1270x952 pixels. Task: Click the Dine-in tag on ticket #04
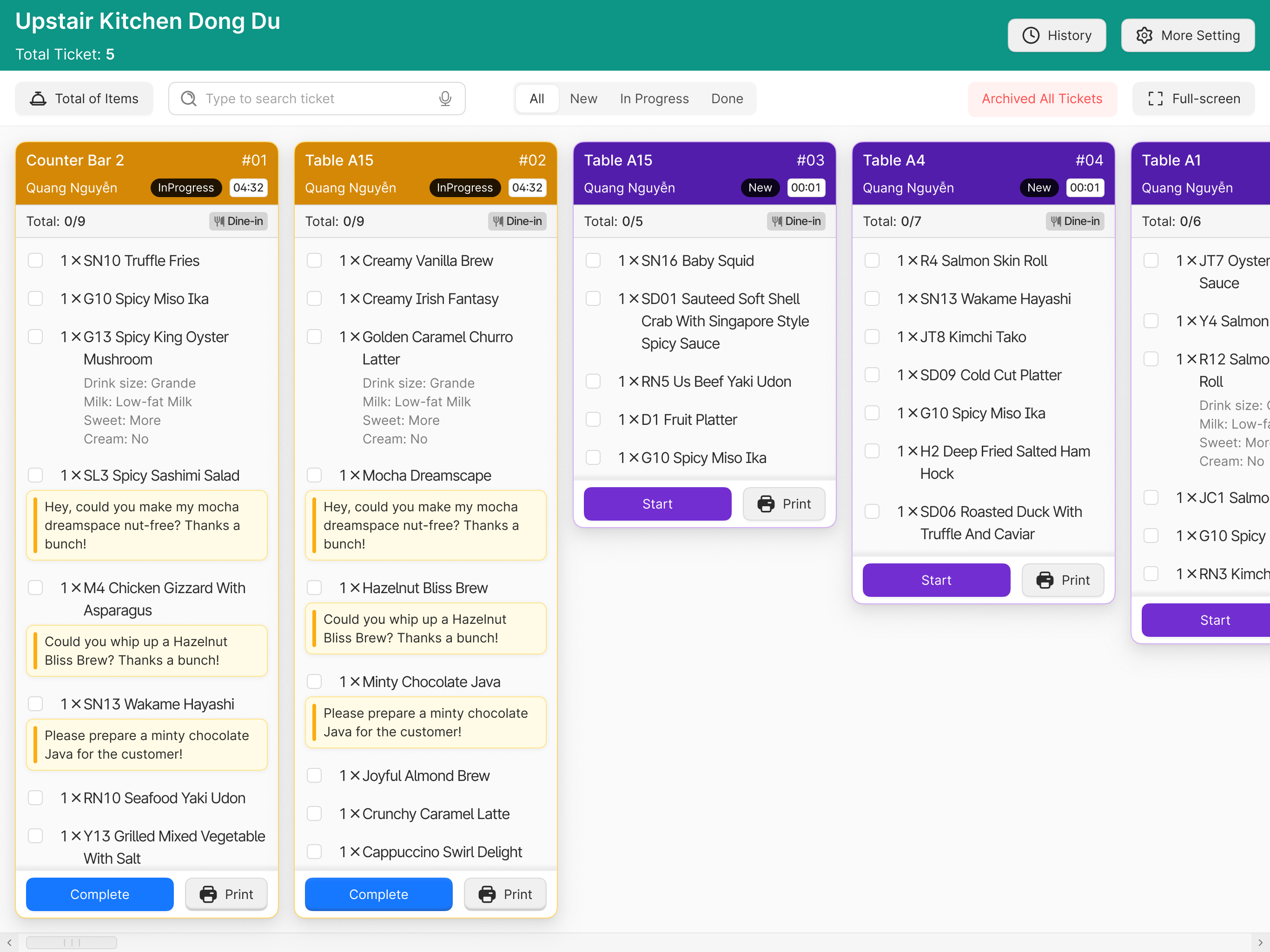(x=1075, y=221)
